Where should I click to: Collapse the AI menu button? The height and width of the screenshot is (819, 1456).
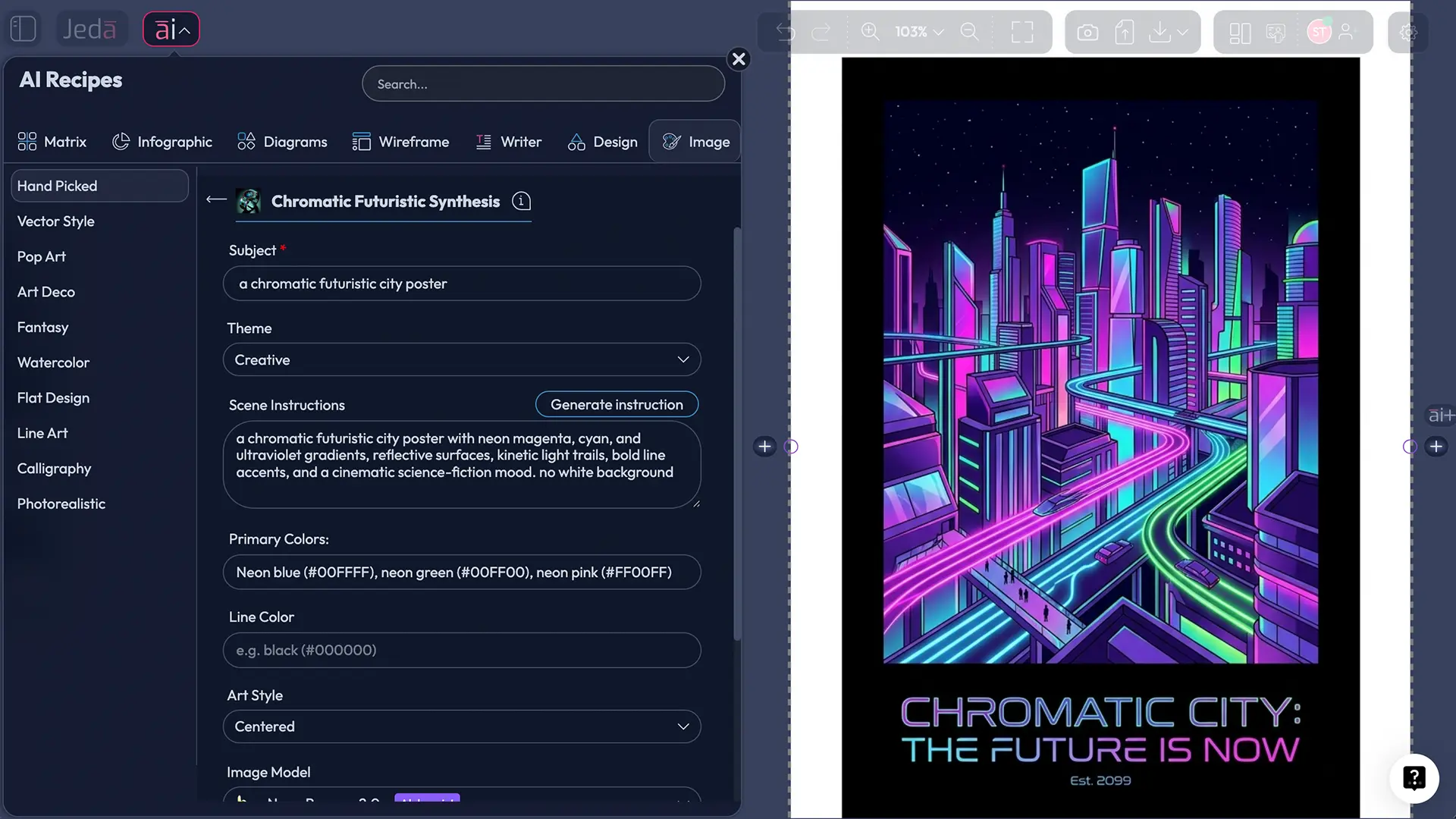pyautogui.click(x=171, y=30)
